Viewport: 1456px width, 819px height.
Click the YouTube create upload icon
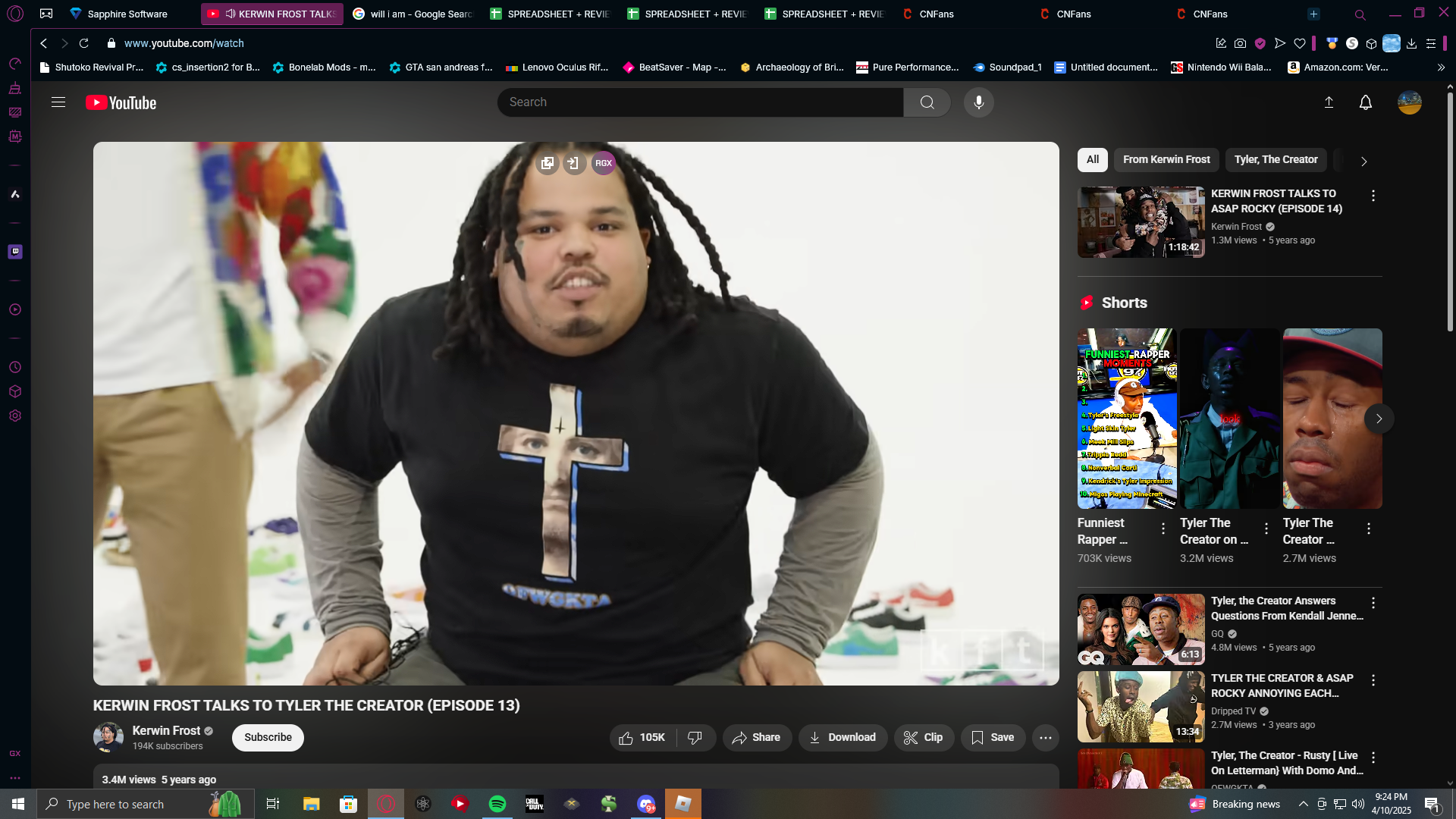(1329, 102)
